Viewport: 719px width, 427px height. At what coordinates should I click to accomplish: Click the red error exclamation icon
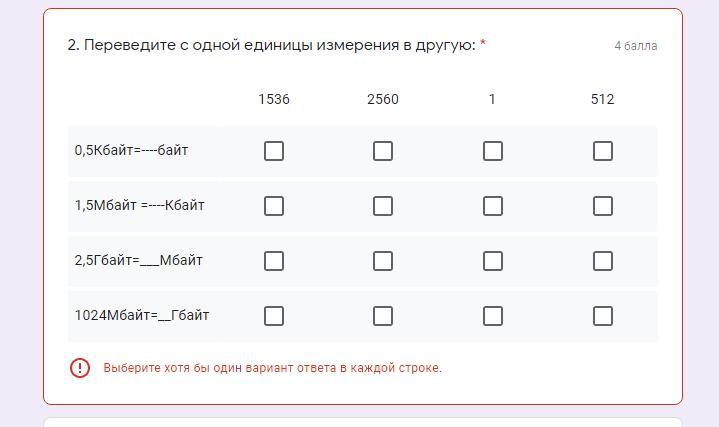click(80, 368)
